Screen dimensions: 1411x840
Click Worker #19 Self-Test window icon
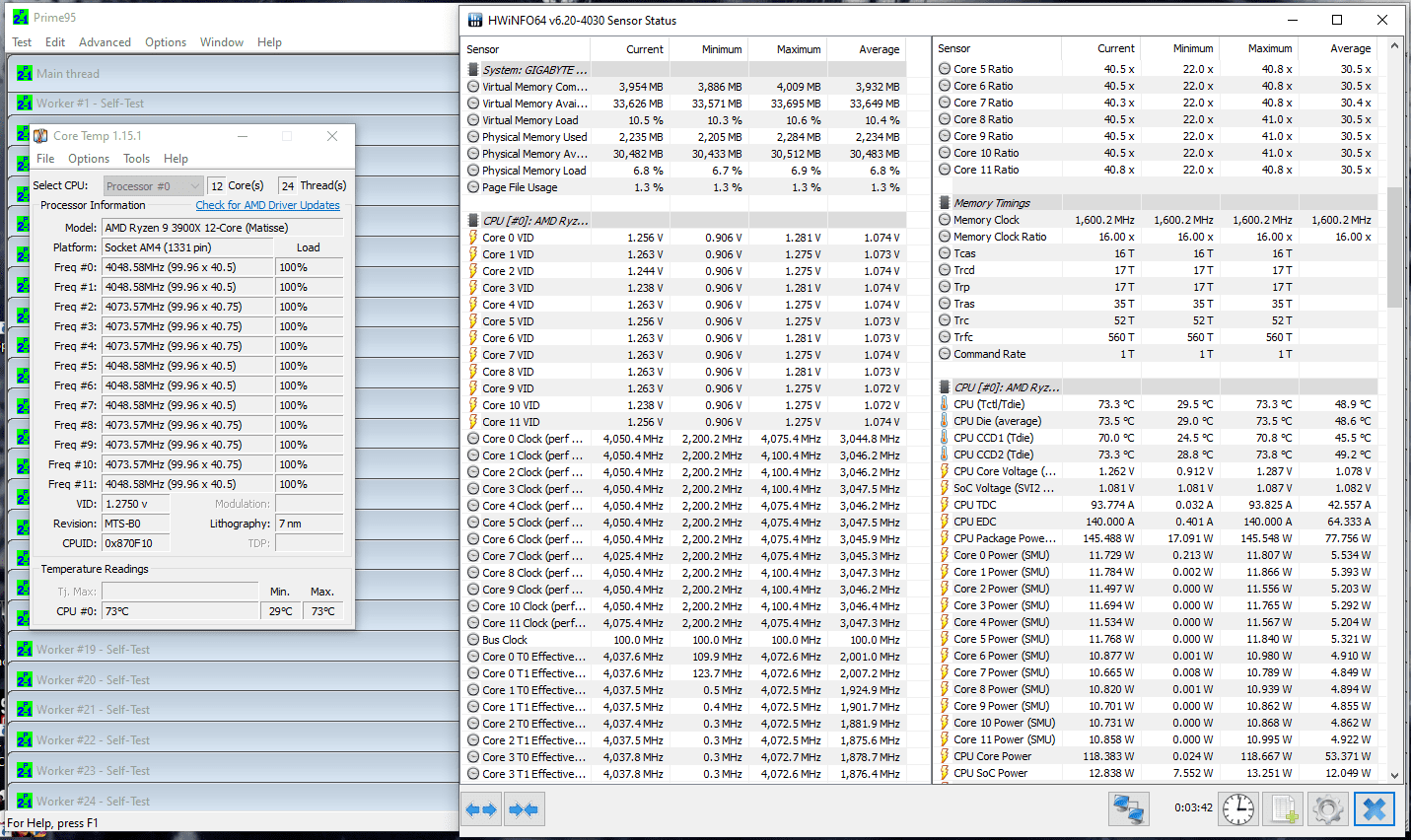(25, 649)
